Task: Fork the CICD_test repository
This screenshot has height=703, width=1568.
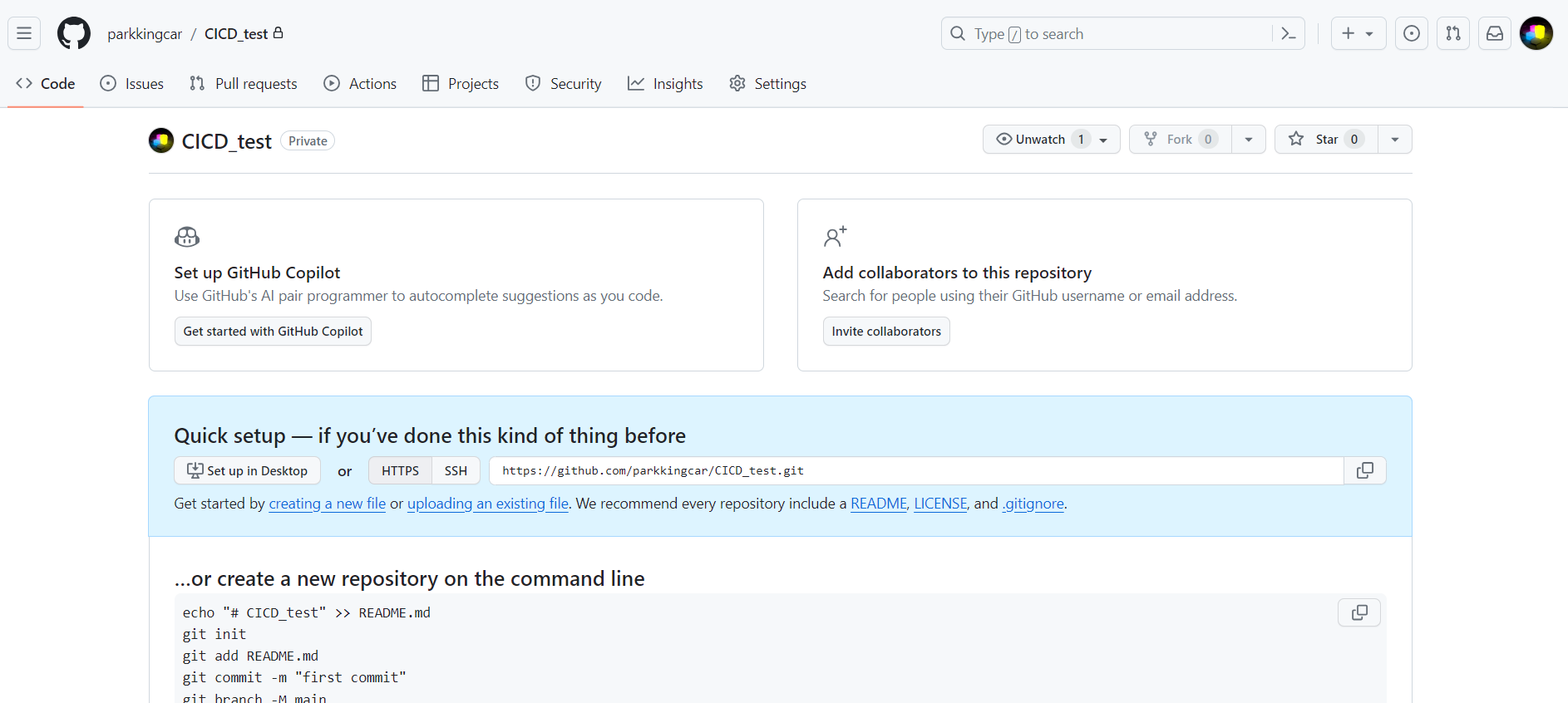Action: pyautogui.click(x=1181, y=140)
